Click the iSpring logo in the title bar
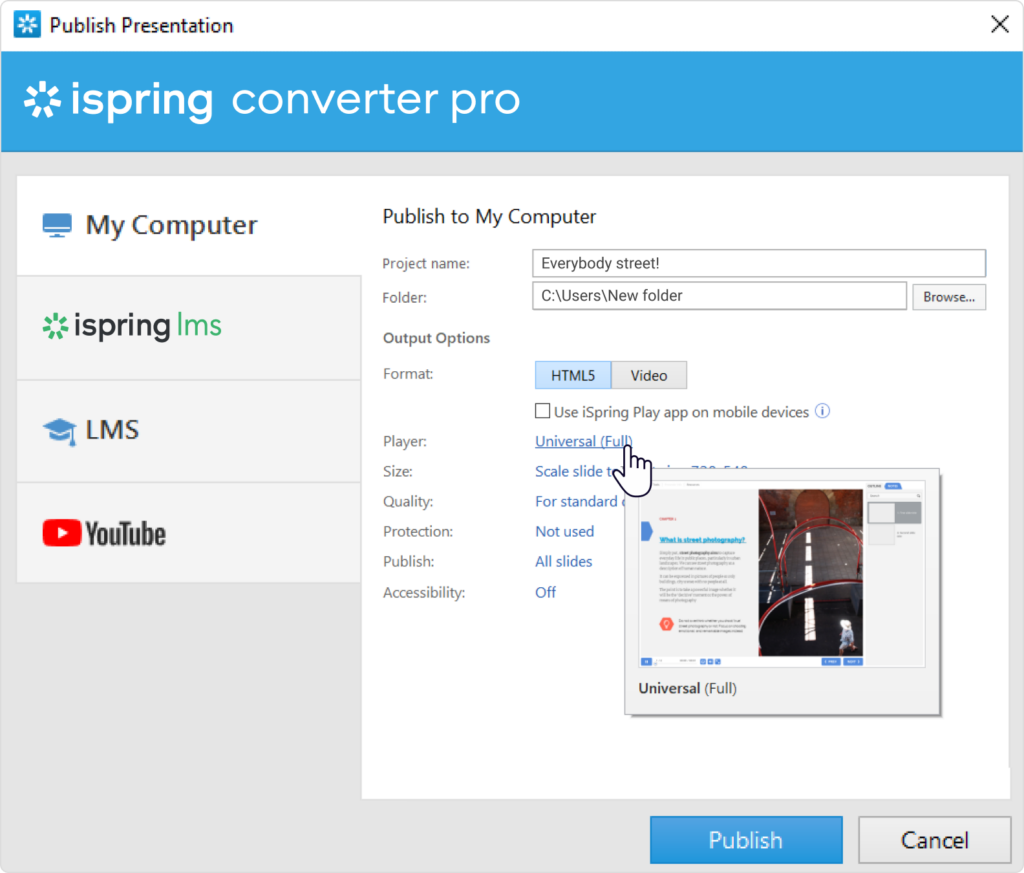This screenshot has width=1024, height=873. (27, 25)
